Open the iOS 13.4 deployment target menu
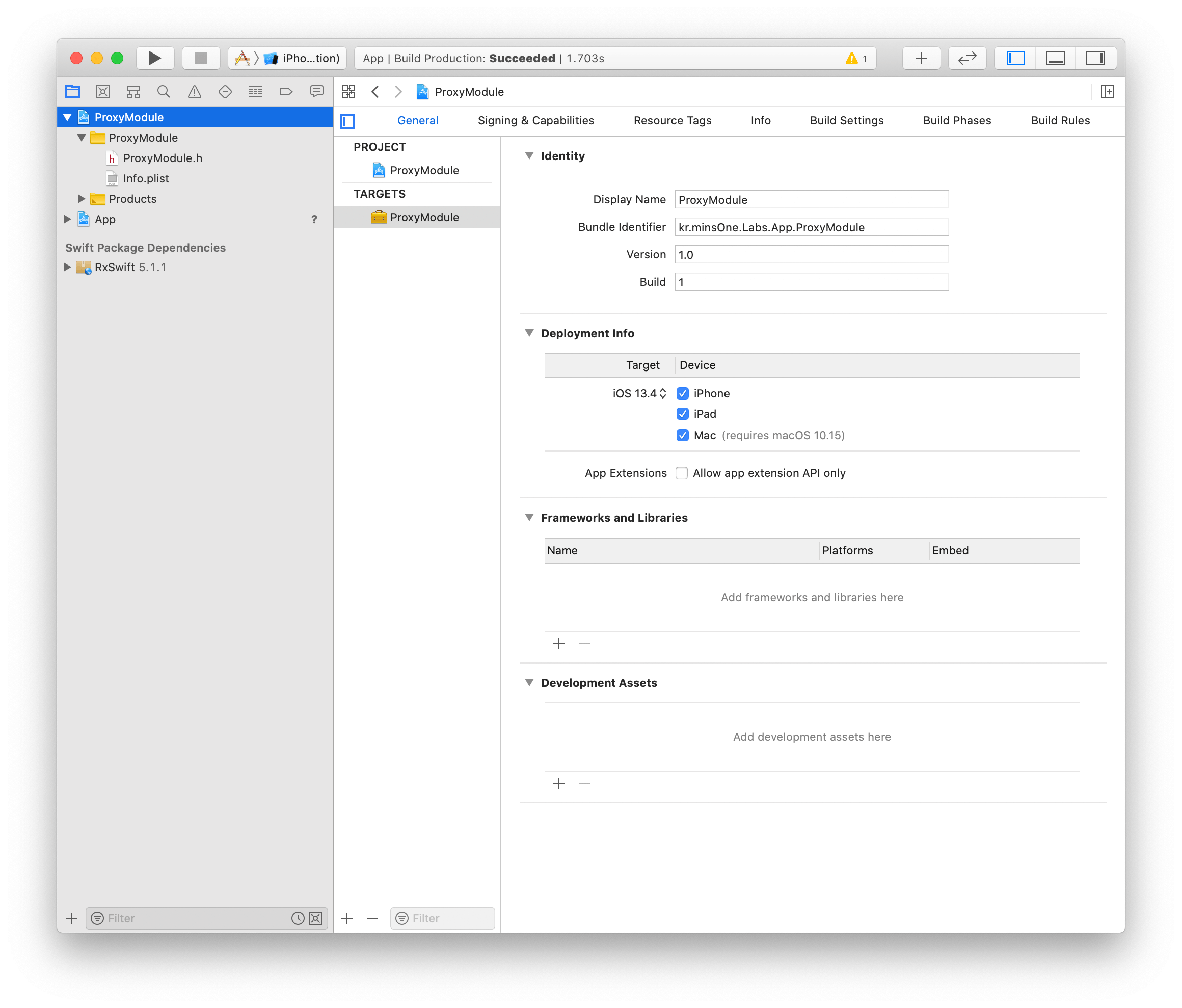 [x=639, y=393]
